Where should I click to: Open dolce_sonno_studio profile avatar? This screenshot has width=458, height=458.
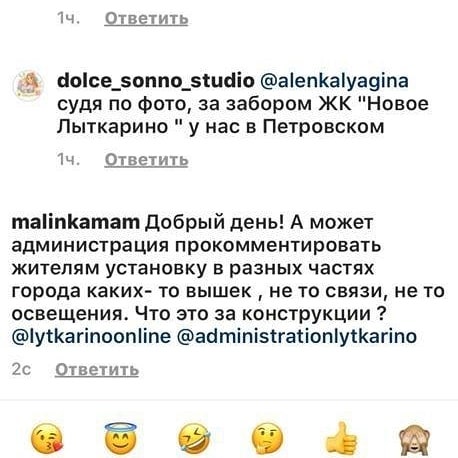point(28,85)
